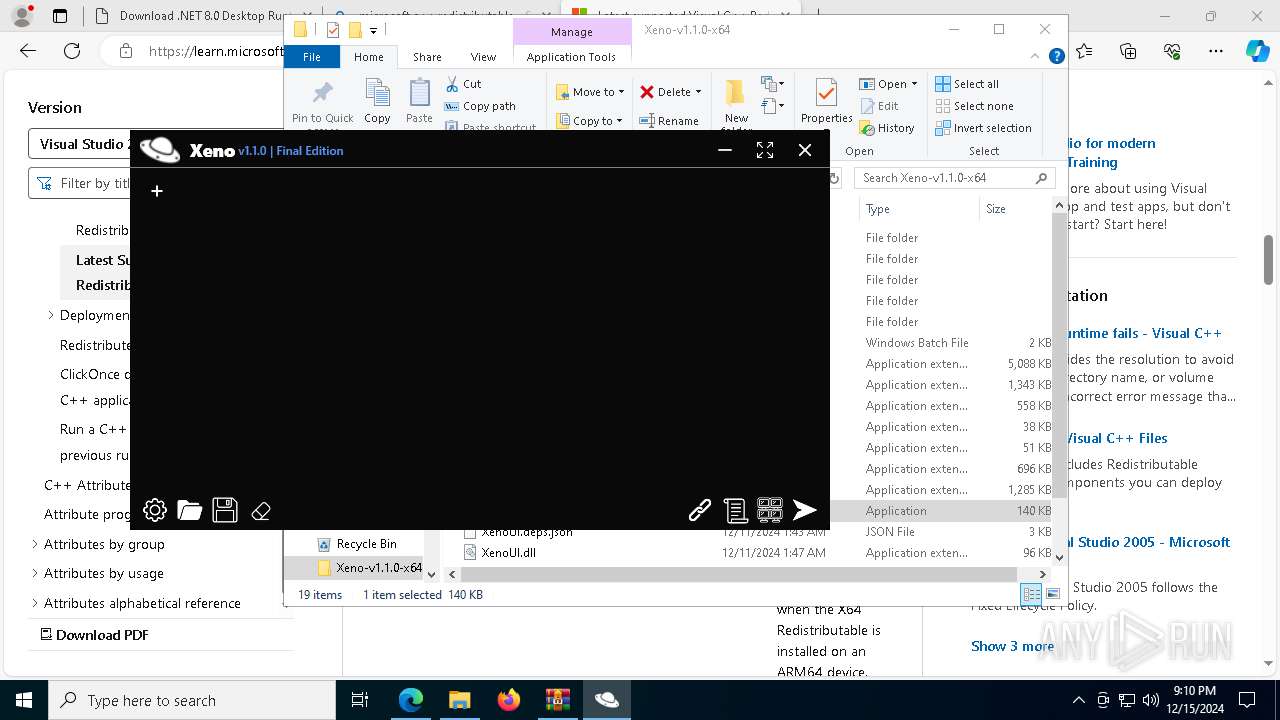
Task: Click Edit in the Explorer ribbon
Action: pos(878,106)
